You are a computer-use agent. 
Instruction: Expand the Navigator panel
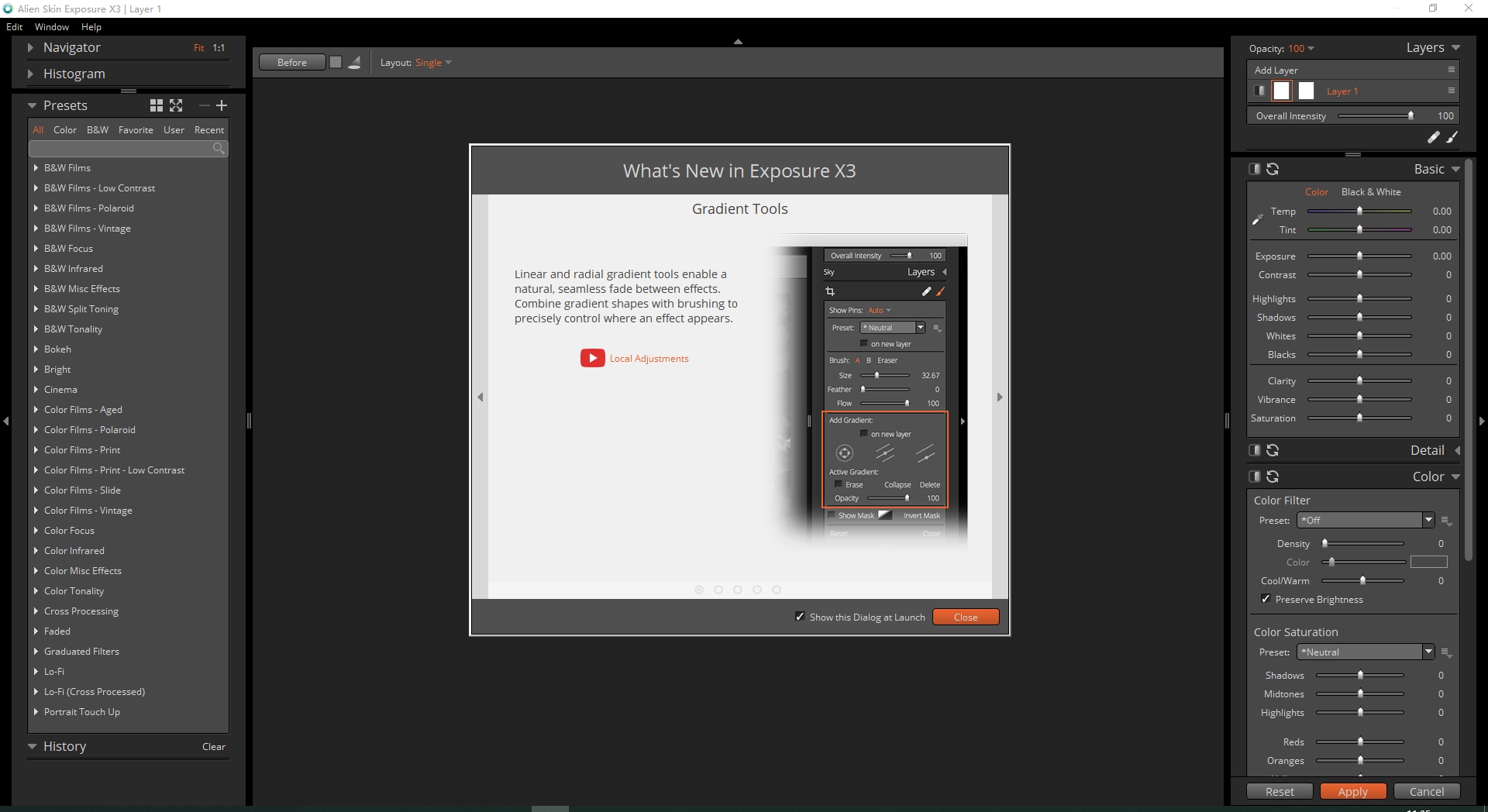(30, 47)
